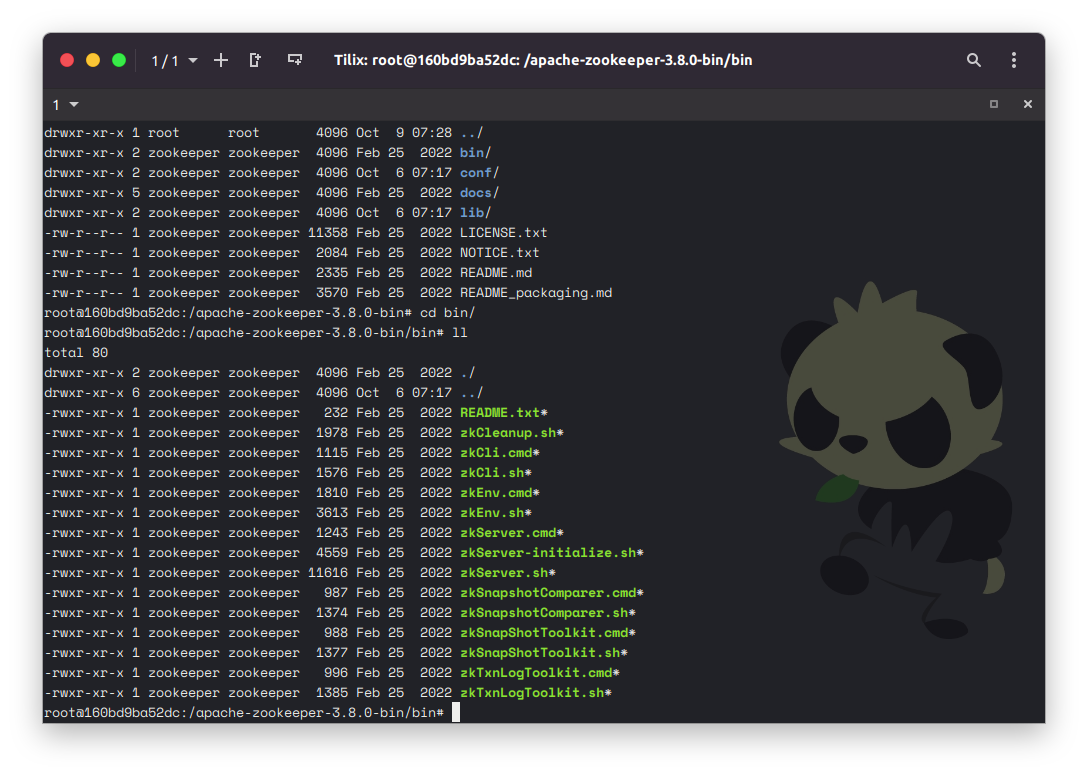The width and height of the screenshot is (1088, 776).
Task: Click the zkServer.cmd file name
Action: click(508, 533)
